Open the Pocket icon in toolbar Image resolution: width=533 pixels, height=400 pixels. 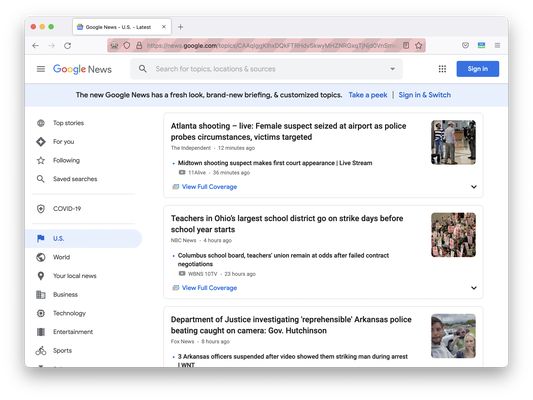click(x=465, y=45)
